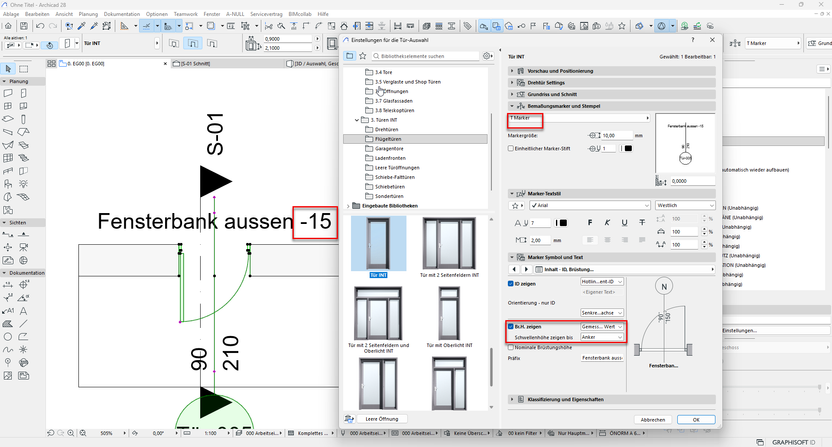Click the Abbrechen button
The height and width of the screenshot is (447, 832).
pos(653,419)
